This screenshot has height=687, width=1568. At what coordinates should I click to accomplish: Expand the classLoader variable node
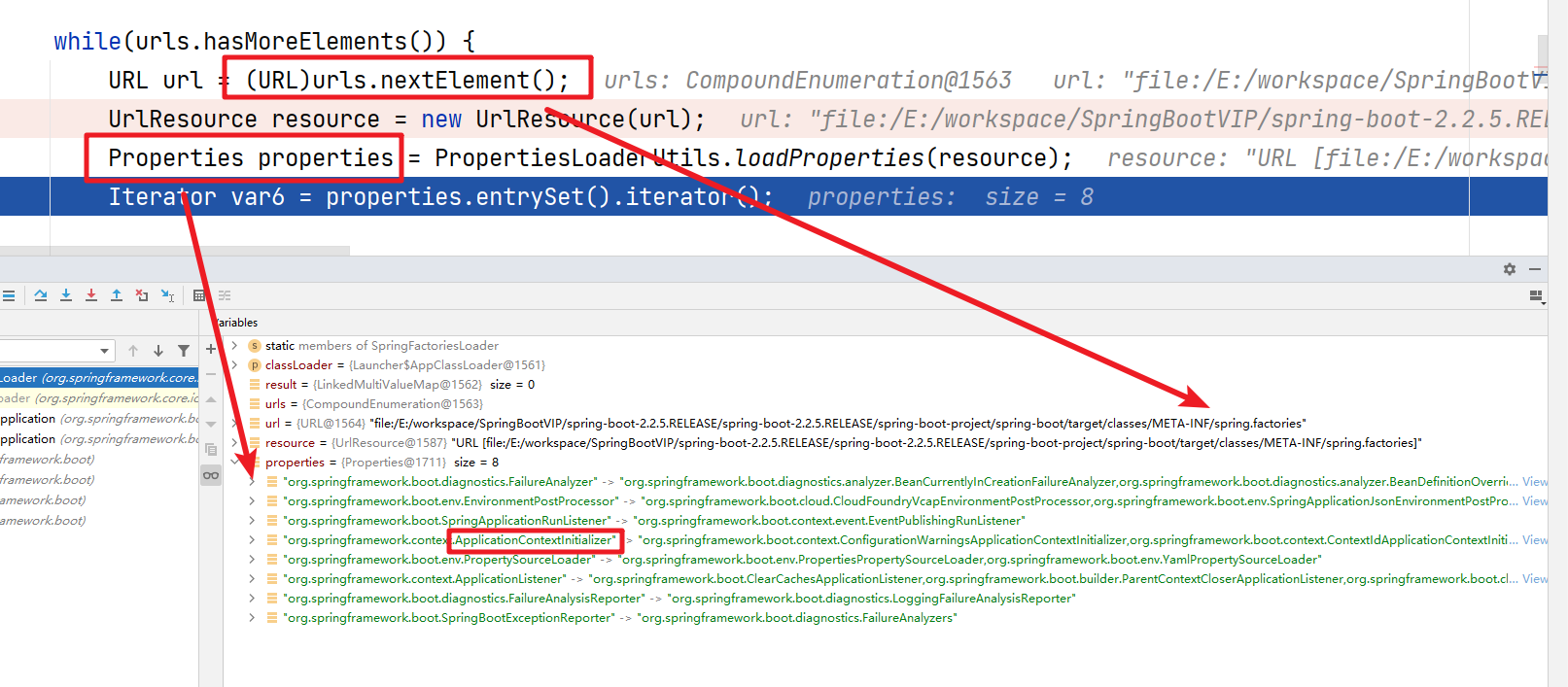coord(234,364)
